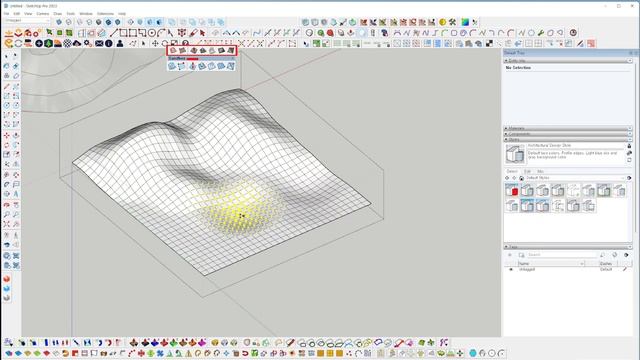Select the style thumbnail with the red face
Viewport: 640px width, 360px height.
point(511,190)
